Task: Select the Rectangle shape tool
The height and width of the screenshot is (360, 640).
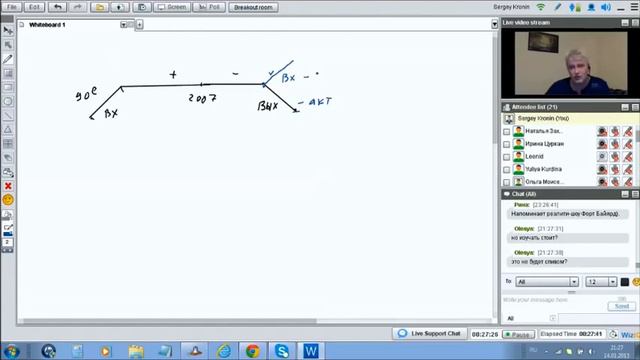Action: (x=8, y=87)
